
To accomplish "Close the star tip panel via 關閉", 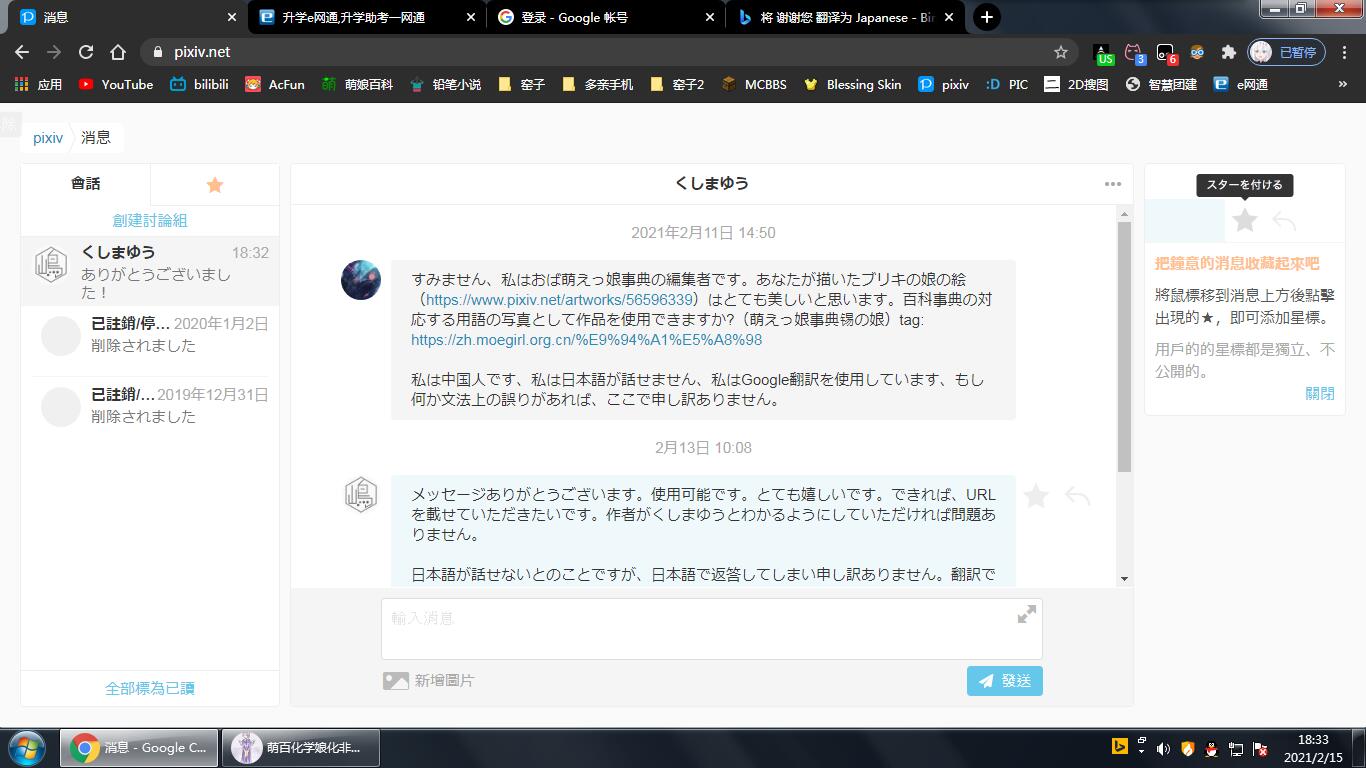I will [x=1319, y=393].
